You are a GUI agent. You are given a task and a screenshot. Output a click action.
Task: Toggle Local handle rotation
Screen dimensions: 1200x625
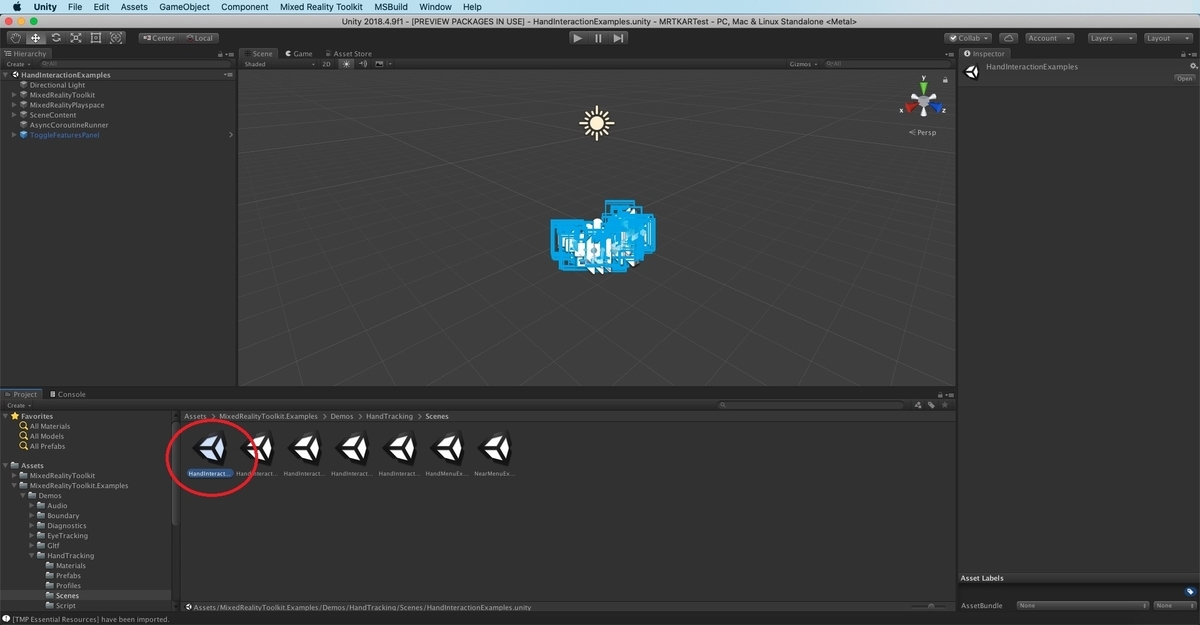[199, 38]
